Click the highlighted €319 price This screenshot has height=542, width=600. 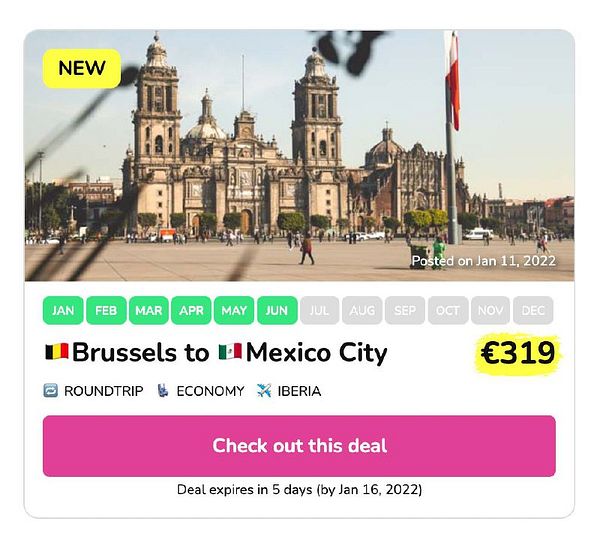tap(518, 353)
